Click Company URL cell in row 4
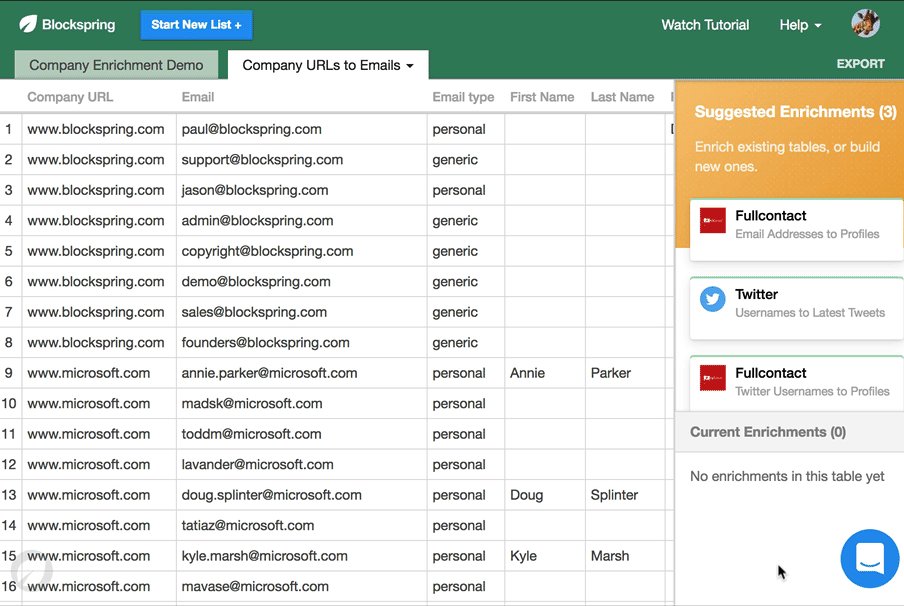Image resolution: width=904 pixels, height=606 pixels. click(99, 221)
